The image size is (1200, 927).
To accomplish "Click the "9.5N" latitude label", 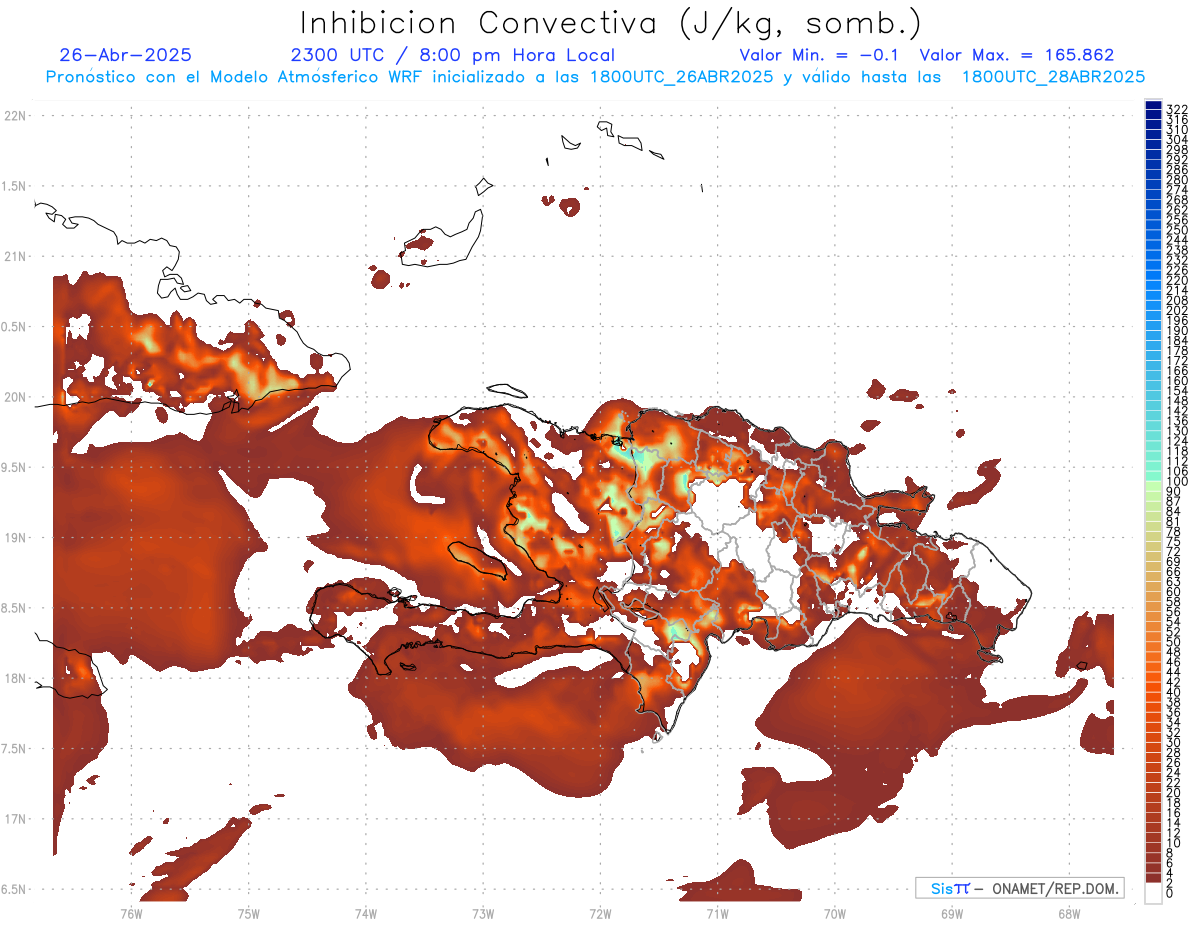I will [15, 467].
